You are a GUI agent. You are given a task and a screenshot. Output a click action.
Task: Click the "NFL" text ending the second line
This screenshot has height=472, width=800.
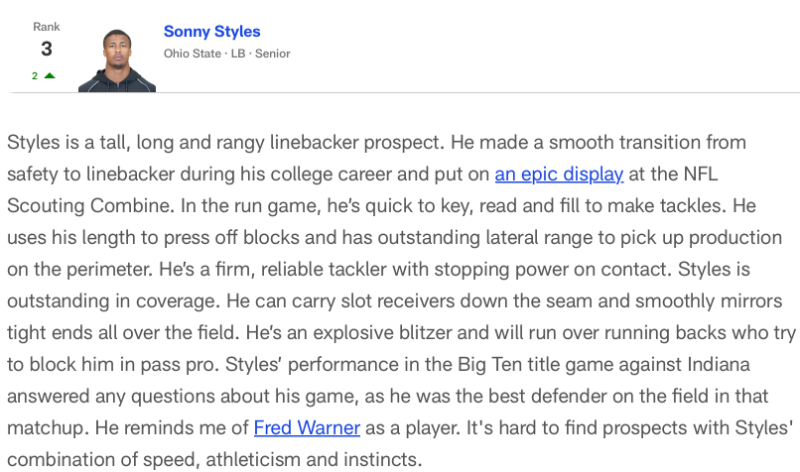(x=701, y=174)
